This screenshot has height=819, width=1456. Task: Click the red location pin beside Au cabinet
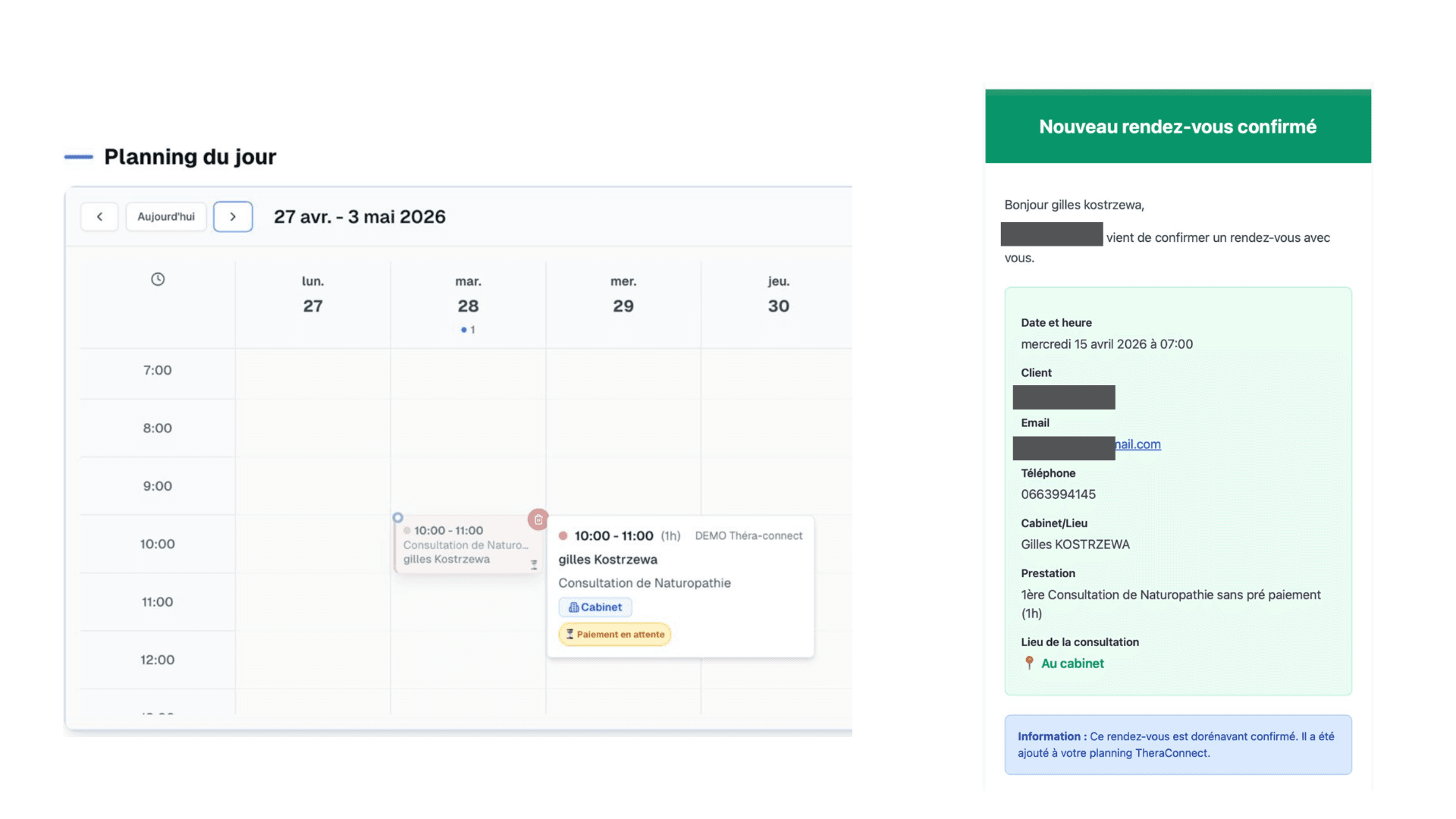coord(1029,663)
